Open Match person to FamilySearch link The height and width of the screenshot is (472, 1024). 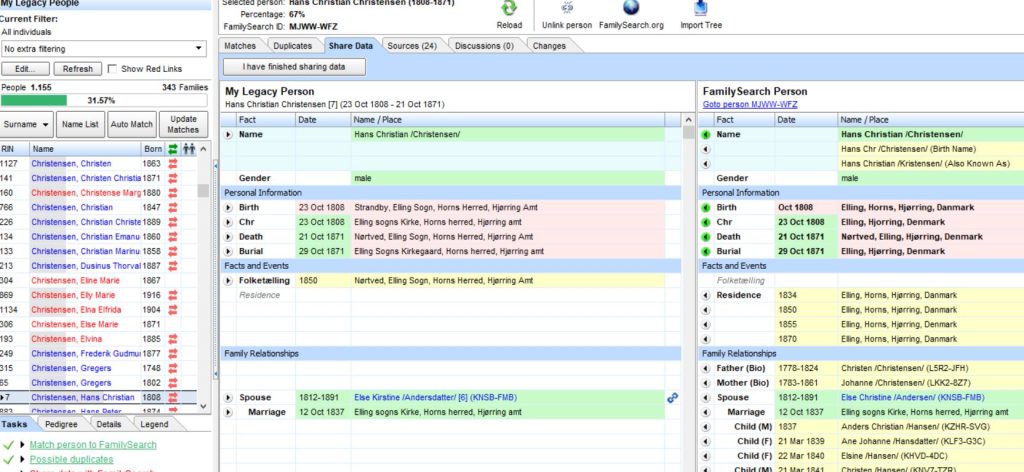pyautogui.click(x=93, y=445)
